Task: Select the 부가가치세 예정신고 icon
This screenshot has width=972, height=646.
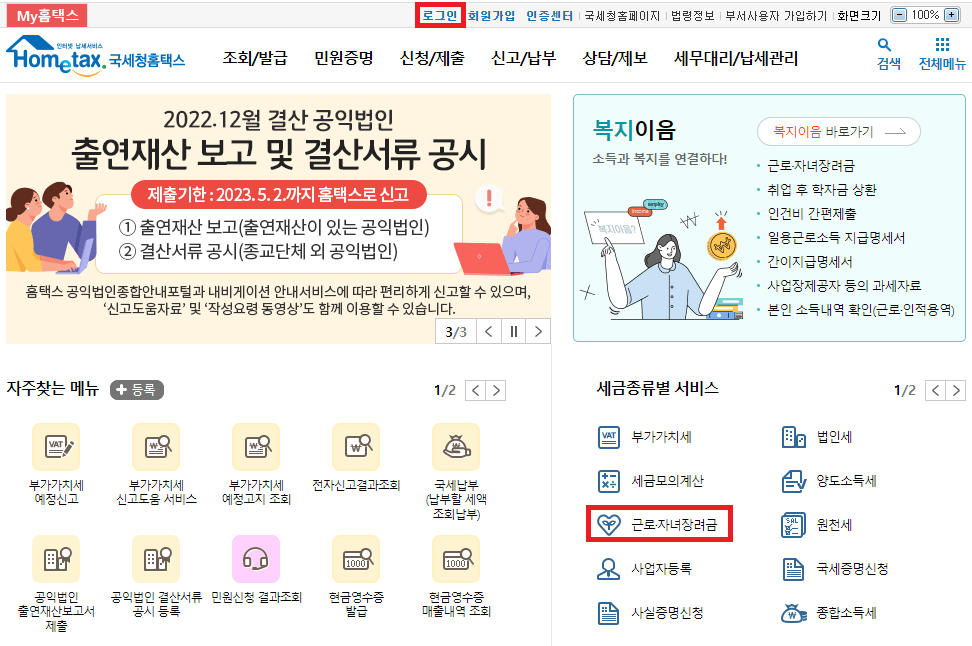Action: [x=56, y=446]
